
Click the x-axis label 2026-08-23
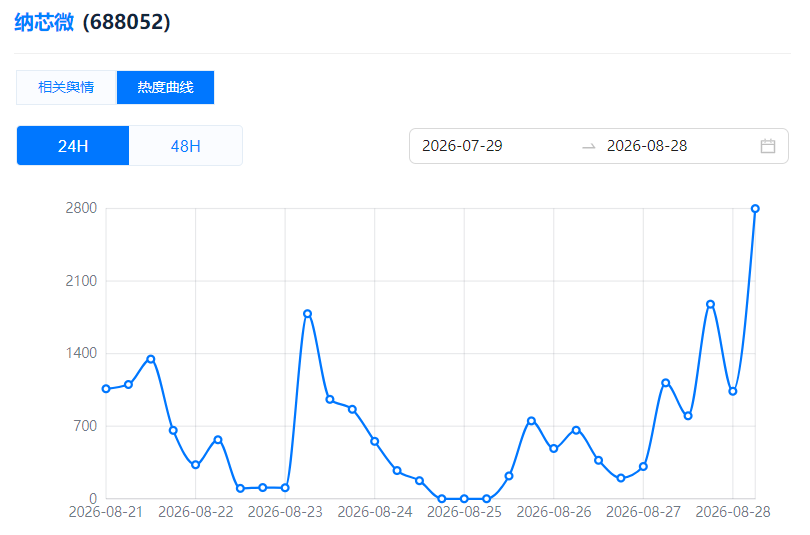(285, 512)
